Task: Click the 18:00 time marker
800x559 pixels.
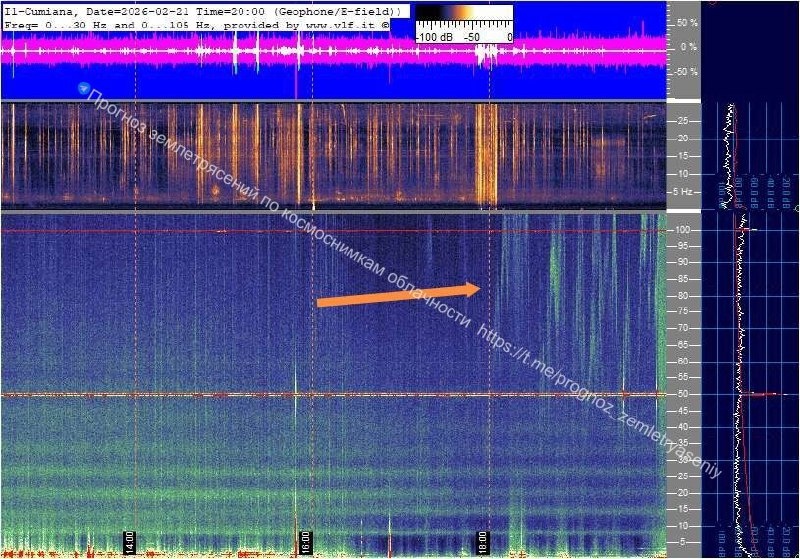Action: pos(482,543)
